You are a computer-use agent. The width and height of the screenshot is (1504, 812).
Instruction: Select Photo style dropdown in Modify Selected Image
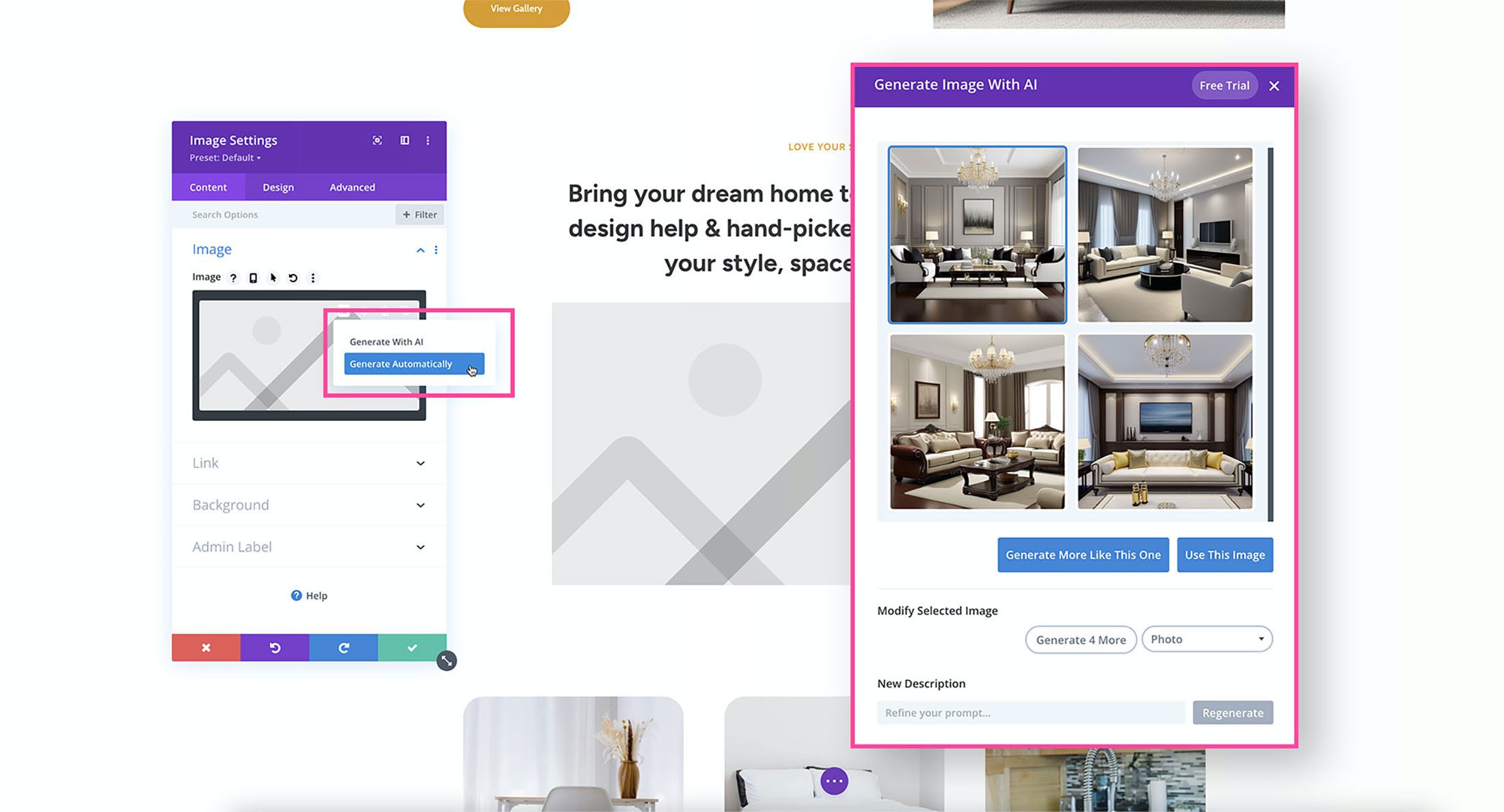[x=1206, y=639]
